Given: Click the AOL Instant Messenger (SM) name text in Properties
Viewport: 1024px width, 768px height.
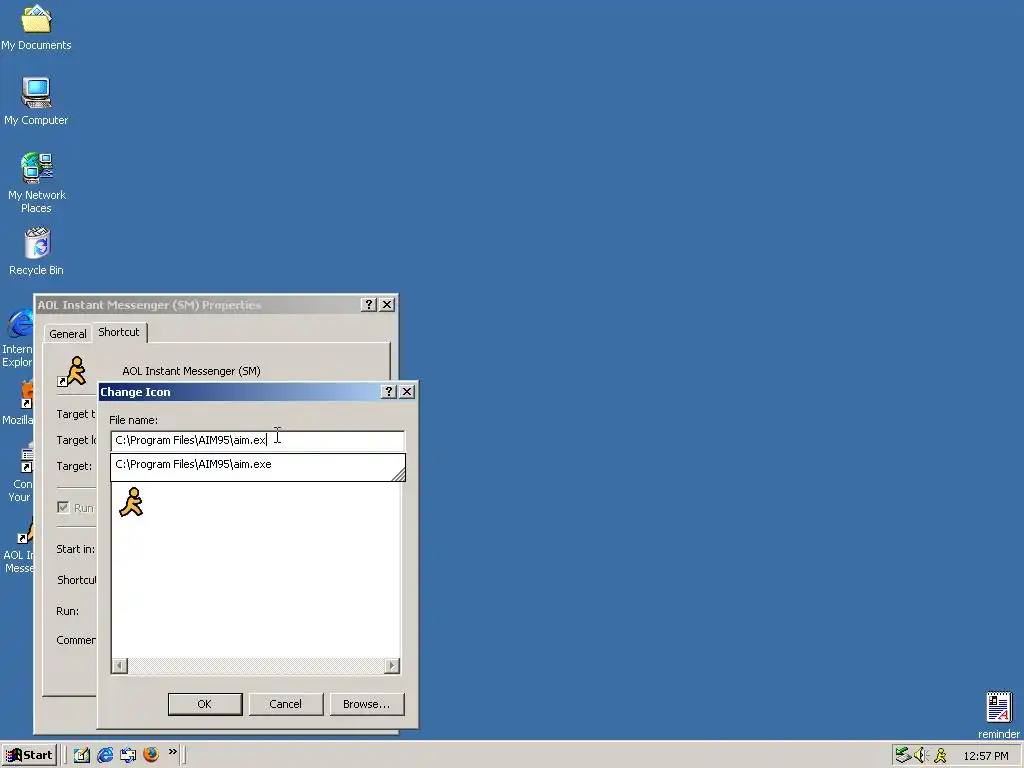Looking at the screenshot, I should coord(191,371).
